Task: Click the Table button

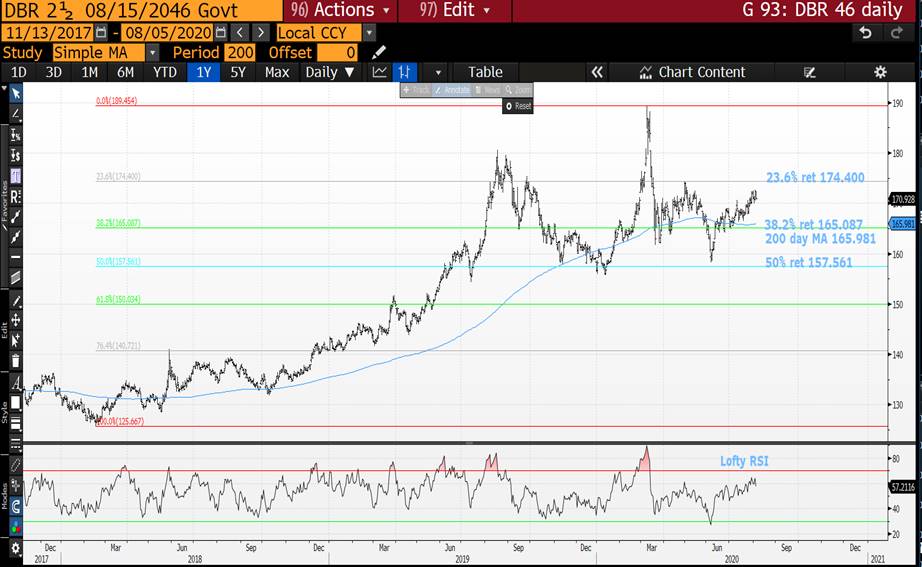Action: (485, 72)
